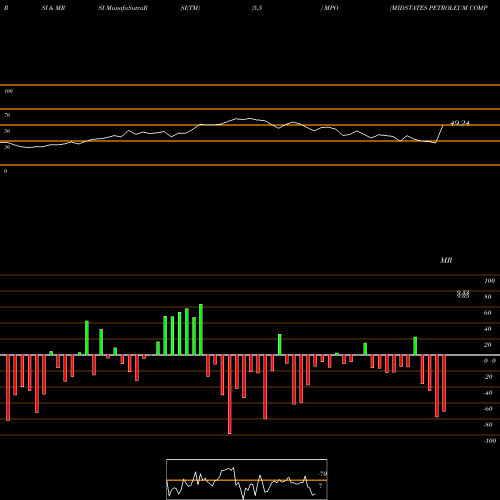Click the 'SI MunafaSutraR' header label
The width and height of the screenshot is (500, 500).
(123, 8)
